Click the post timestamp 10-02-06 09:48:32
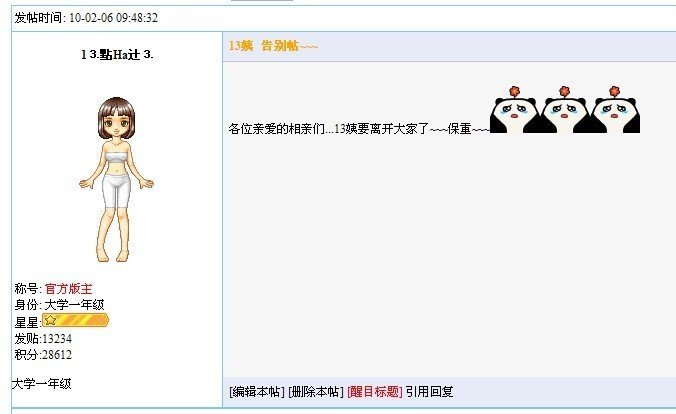 [113, 18]
